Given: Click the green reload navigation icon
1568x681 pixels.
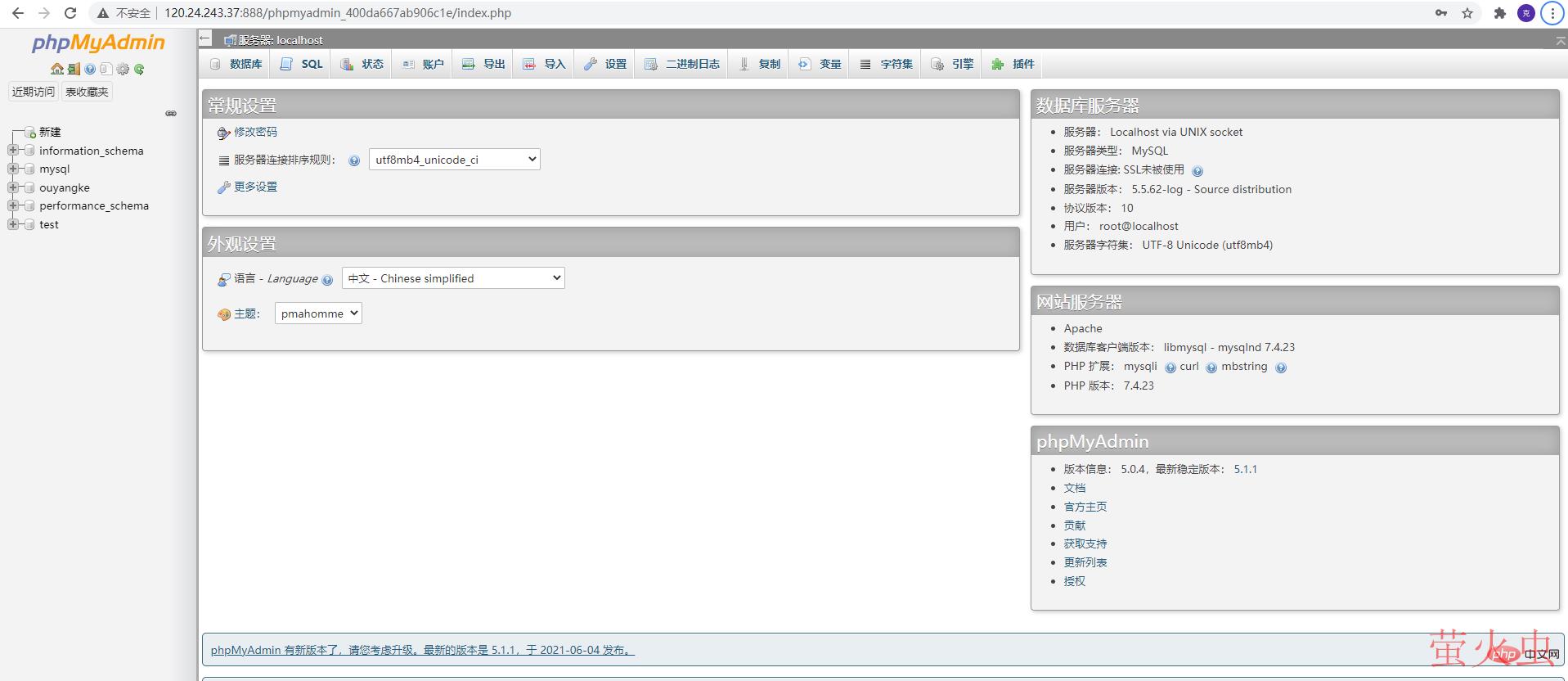Looking at the screenshot, I should 139,70.
